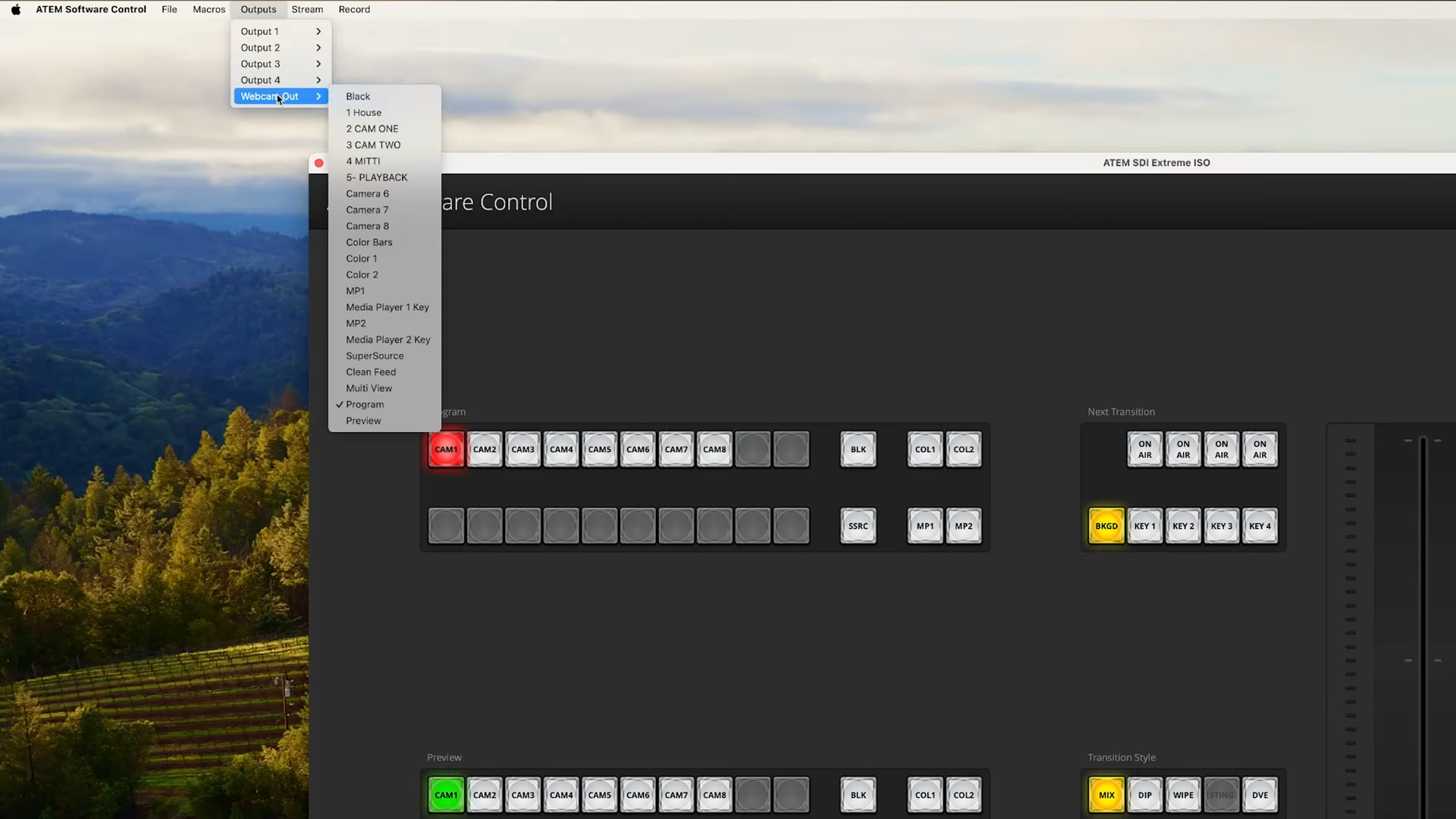Choose 1 House as webcam source
Viewport: 1456px width, 819px height.
[x=384, y=113]
